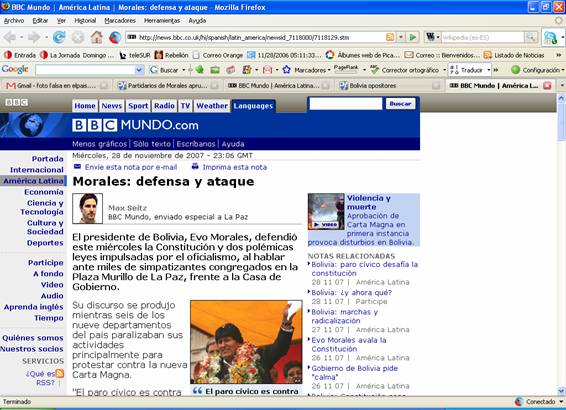Open the Álbumes web de Picasa bookmark
The width and height of the screenshot is (566, 410).
click(363, 55)
